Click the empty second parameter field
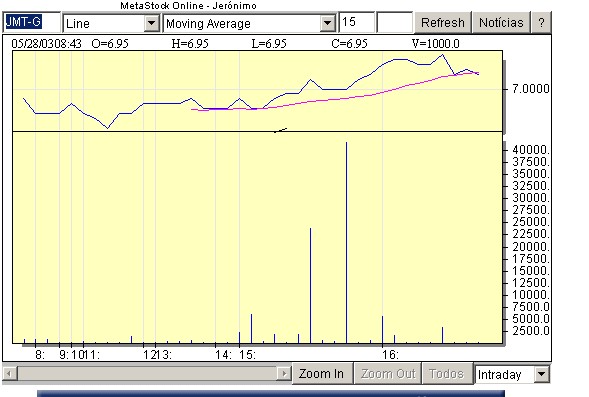The height and width of the screenshot is (397, 589). tap(394, 23)
